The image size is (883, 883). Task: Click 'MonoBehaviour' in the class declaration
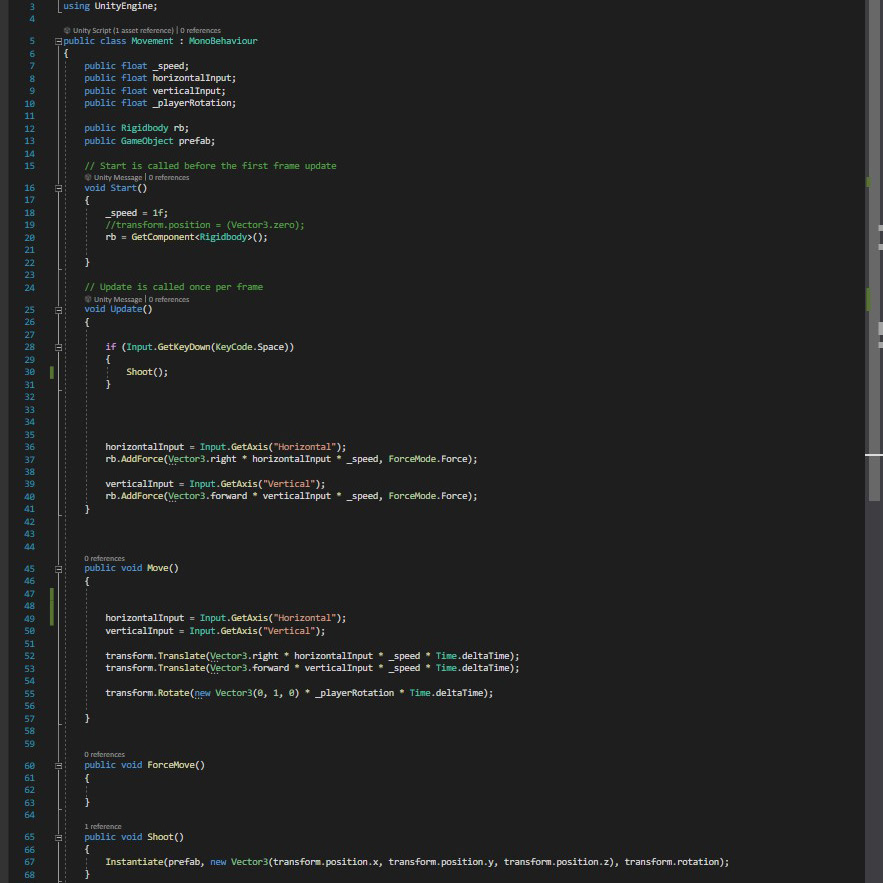[223, 41]
